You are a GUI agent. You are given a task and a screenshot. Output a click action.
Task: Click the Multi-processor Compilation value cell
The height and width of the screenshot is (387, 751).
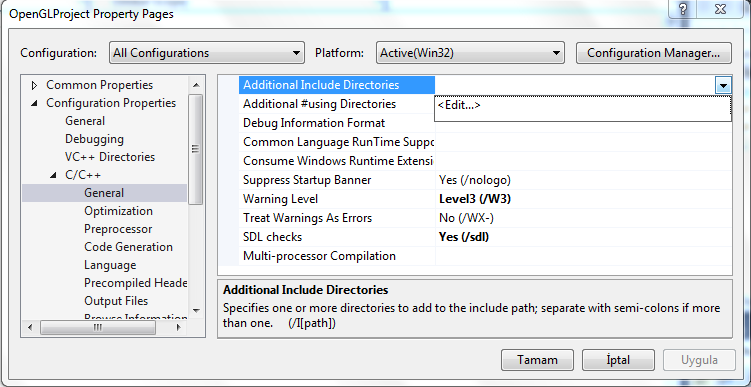[x=583, y=256]
